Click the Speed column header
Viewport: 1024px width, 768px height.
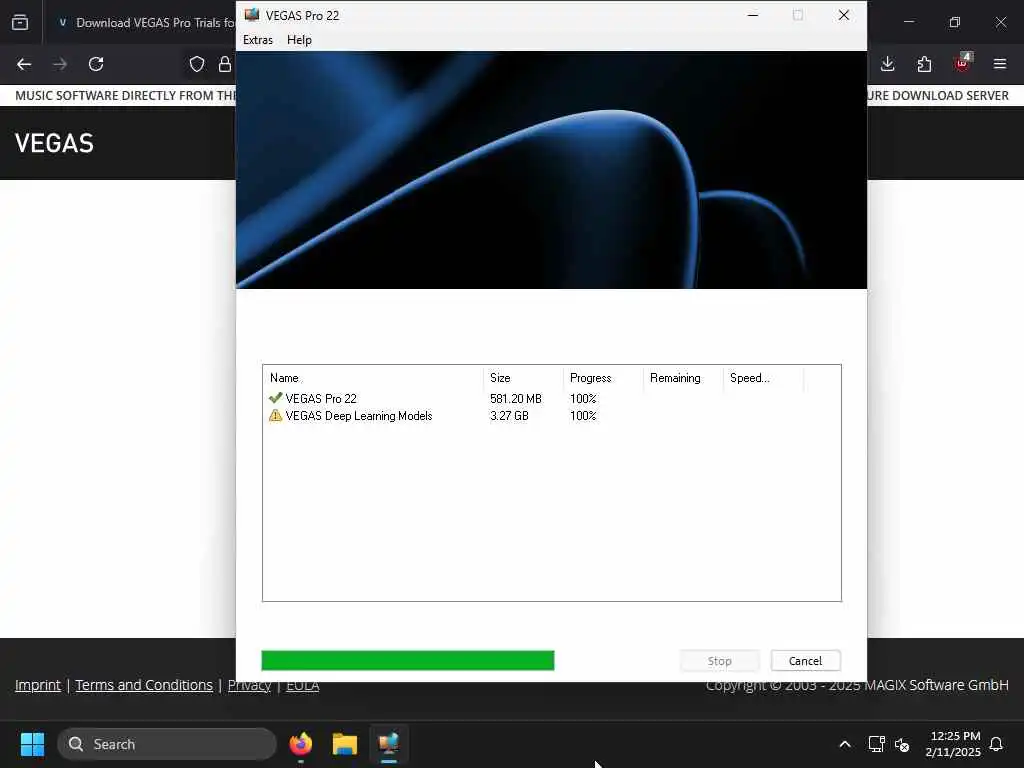click(763, 378)
